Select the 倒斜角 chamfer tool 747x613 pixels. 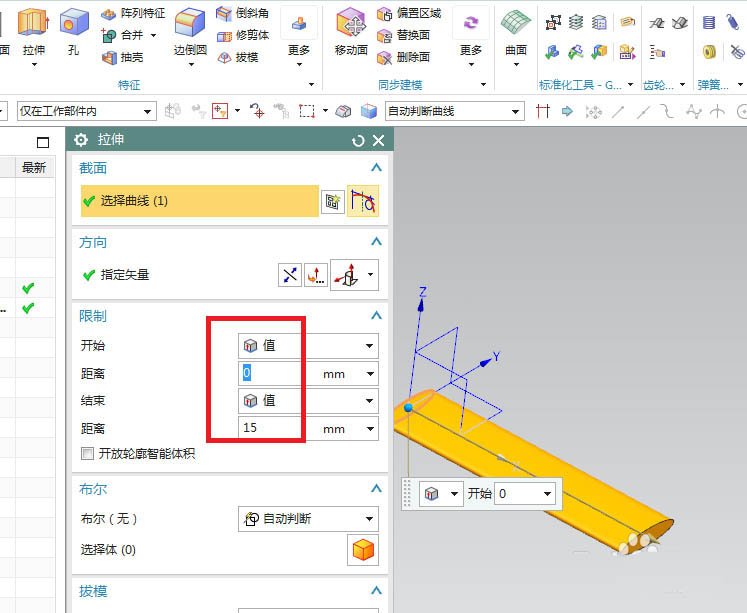pyautogui.click(x=242, y=13)
